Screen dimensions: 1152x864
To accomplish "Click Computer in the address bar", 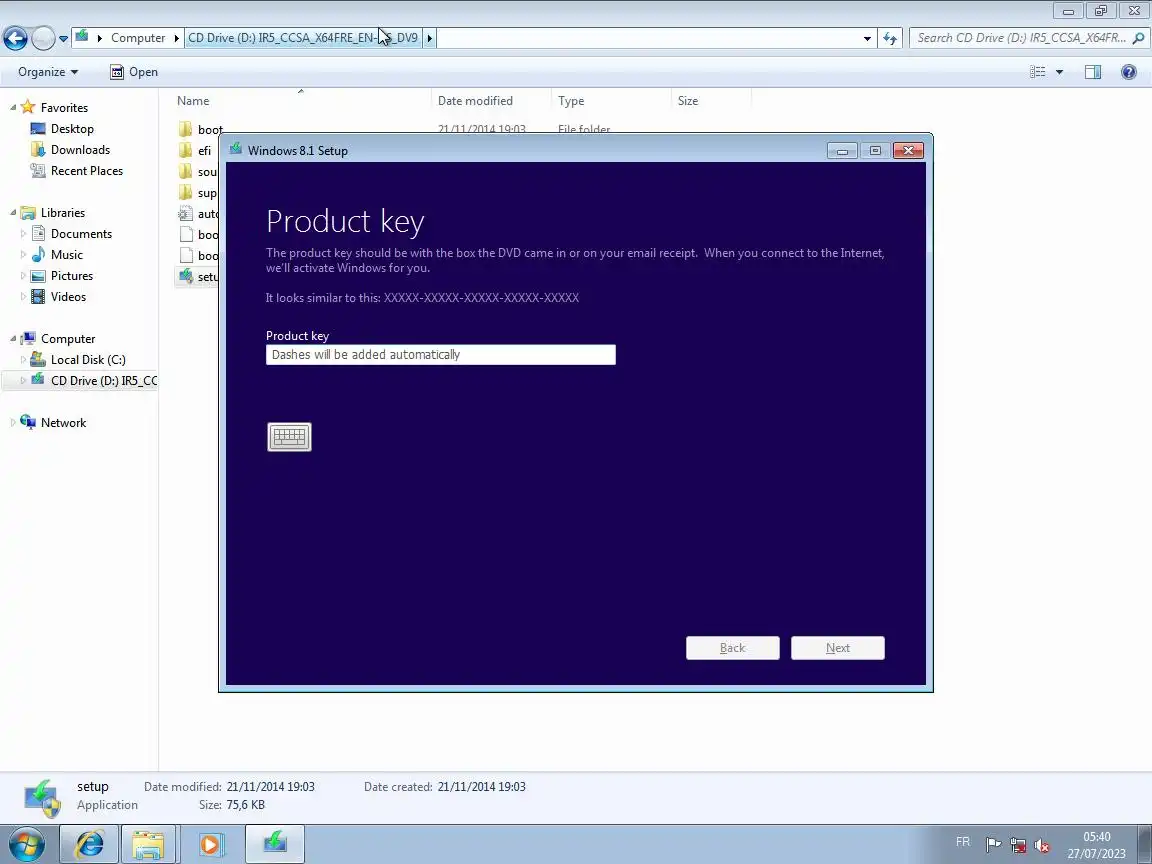I will [138, 37].
